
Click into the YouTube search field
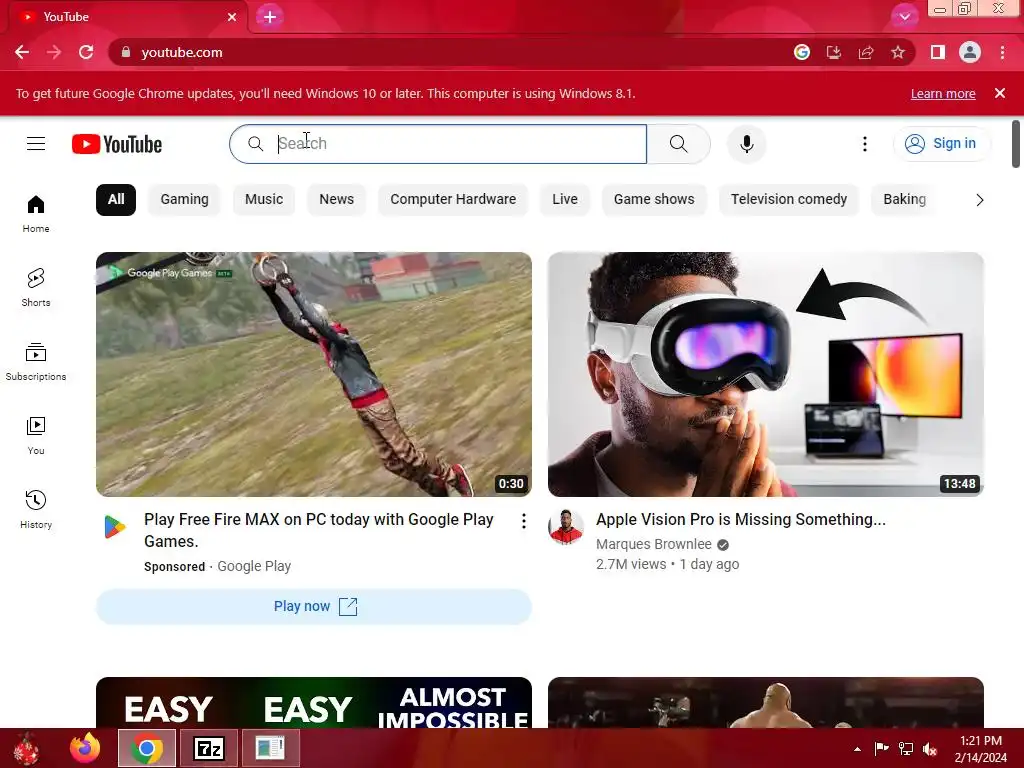click(x=438, y=144)
